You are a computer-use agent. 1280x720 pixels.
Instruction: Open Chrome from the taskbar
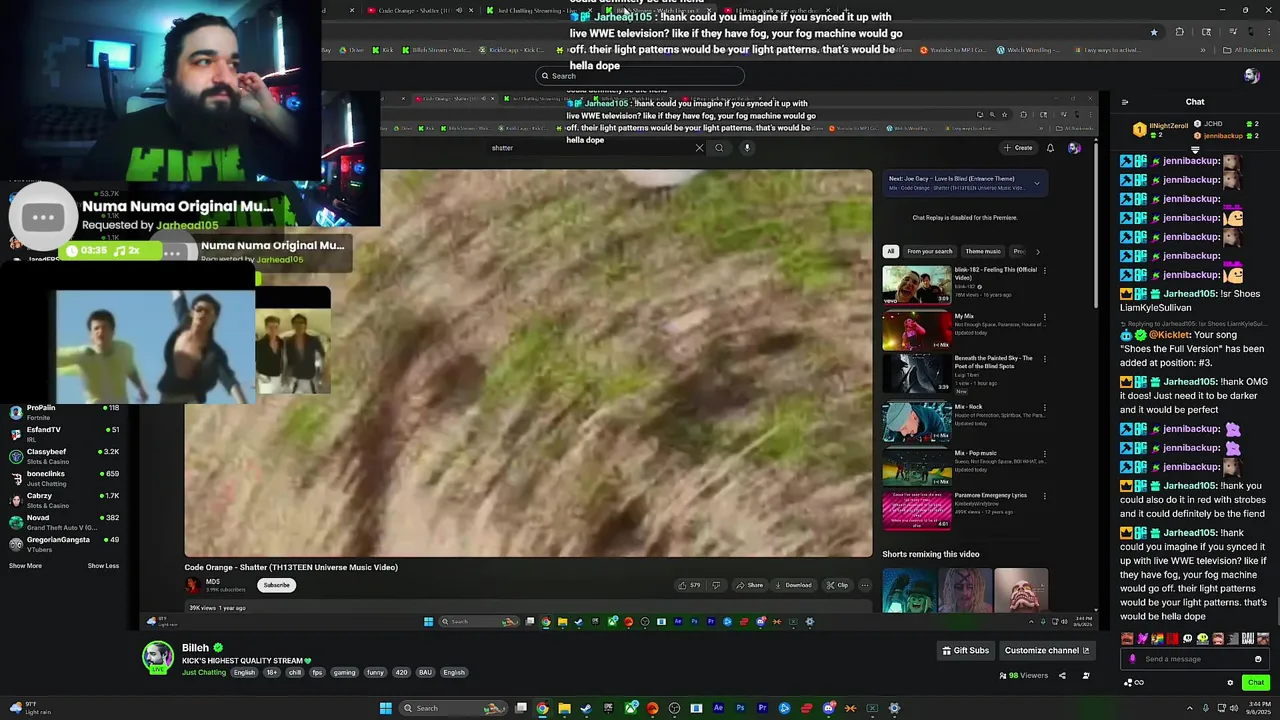point(542,708)
